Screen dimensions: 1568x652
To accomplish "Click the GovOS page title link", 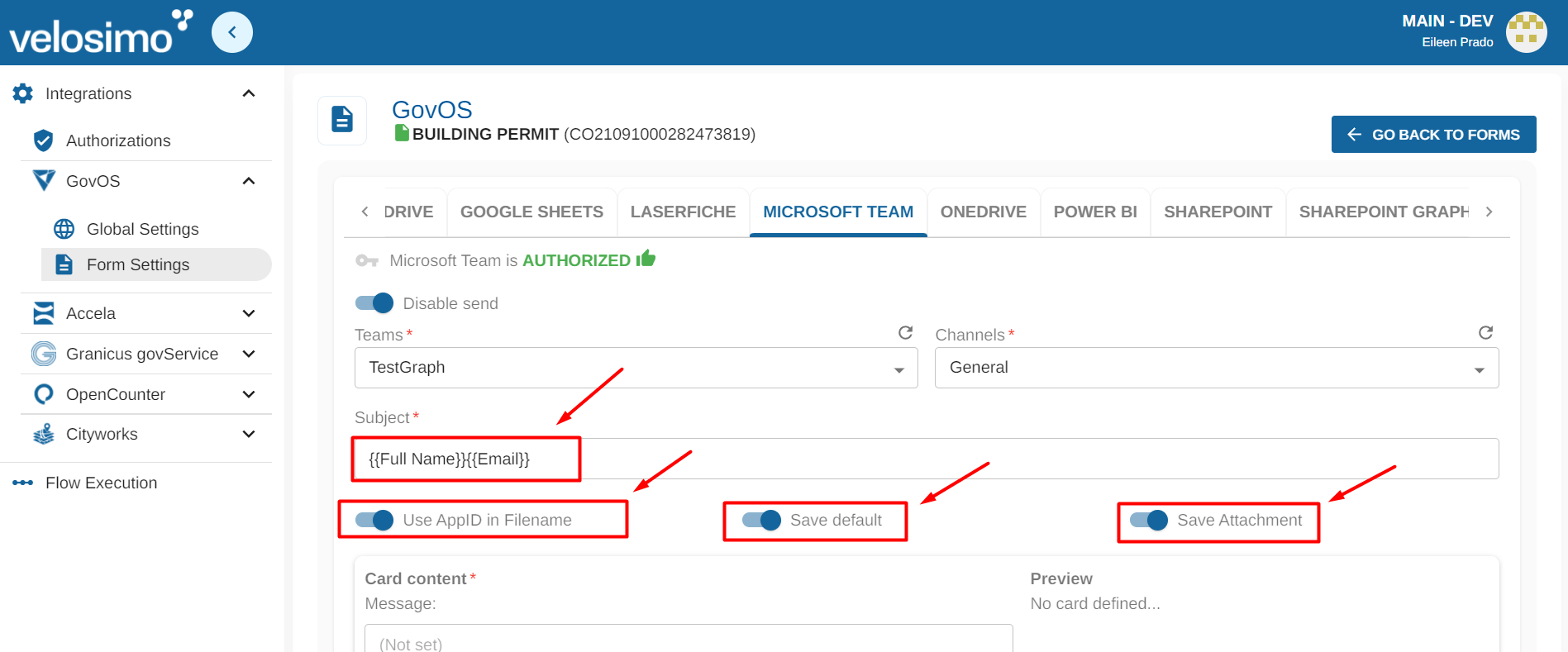I will 431,109.
